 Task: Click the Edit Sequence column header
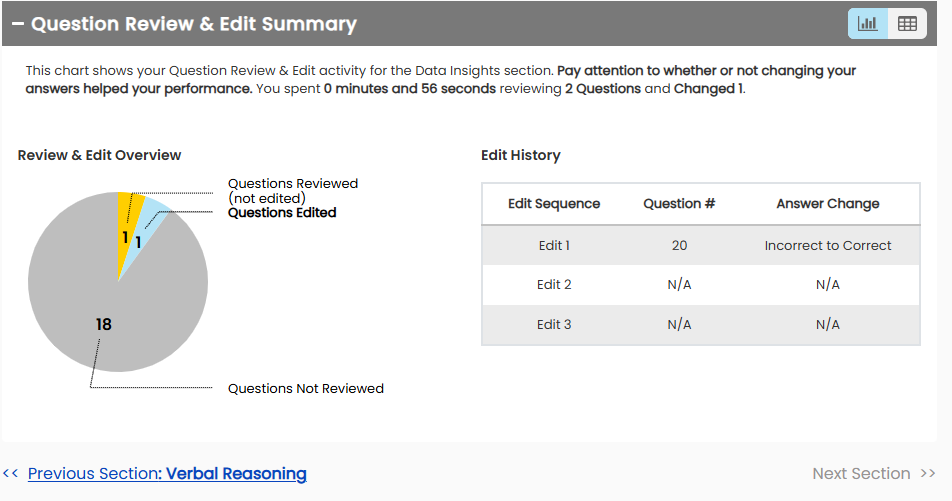(554, 204)
